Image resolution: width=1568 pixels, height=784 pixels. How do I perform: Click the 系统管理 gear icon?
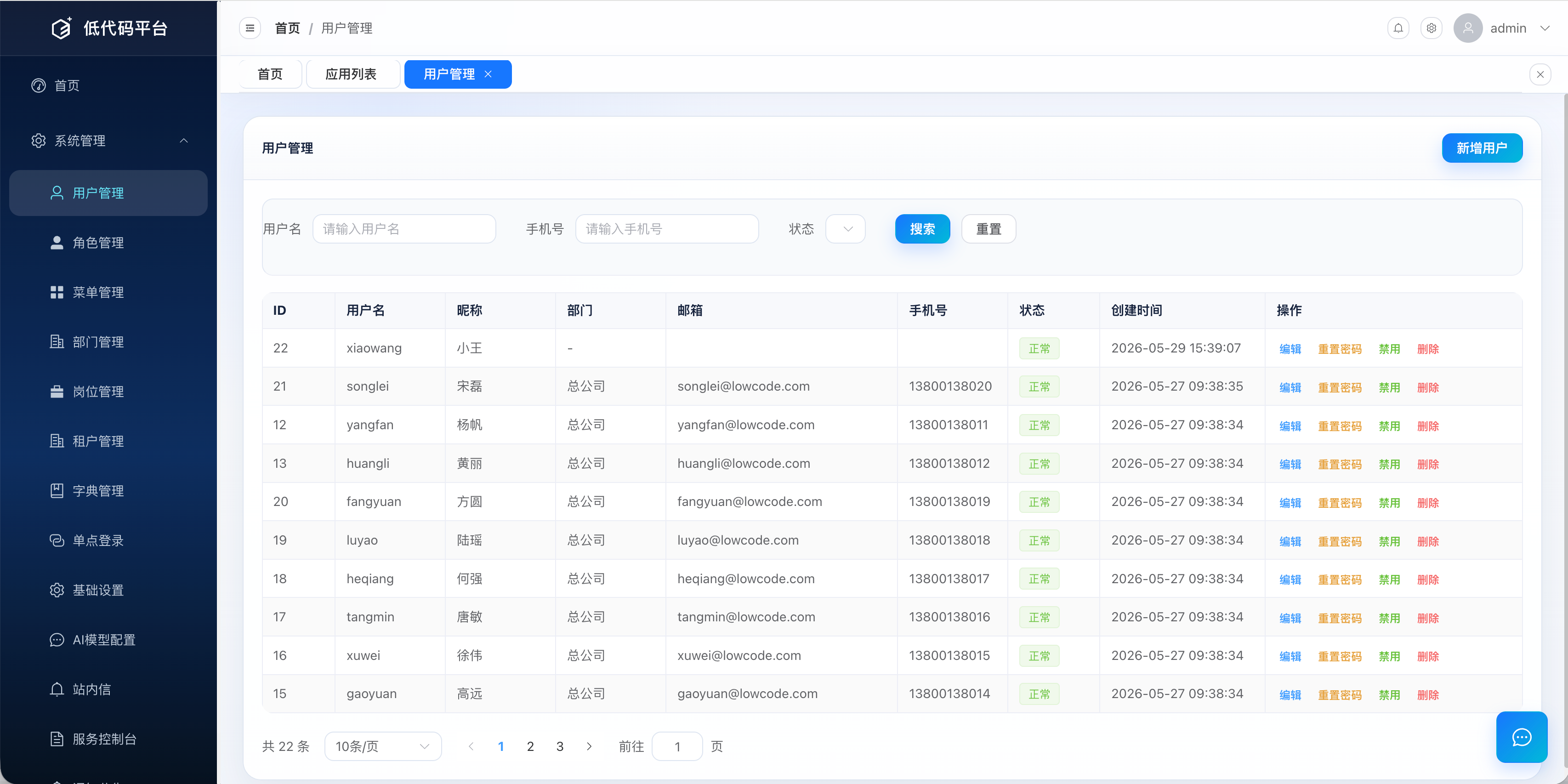[x=38, y=141]
